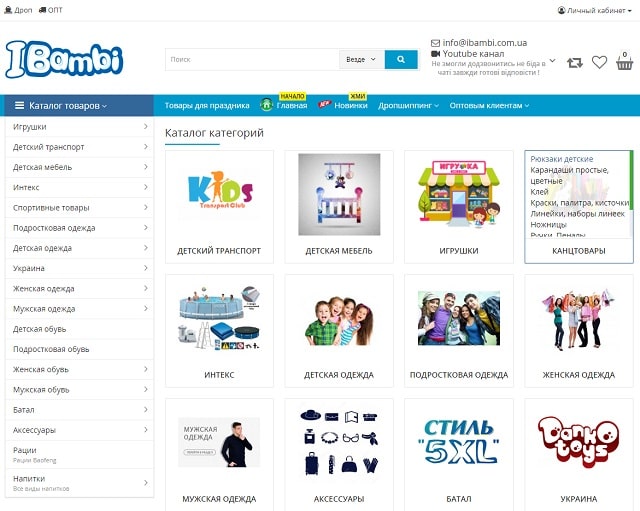
Task: Go to the Главная menu item
Action: pos(291,105)
